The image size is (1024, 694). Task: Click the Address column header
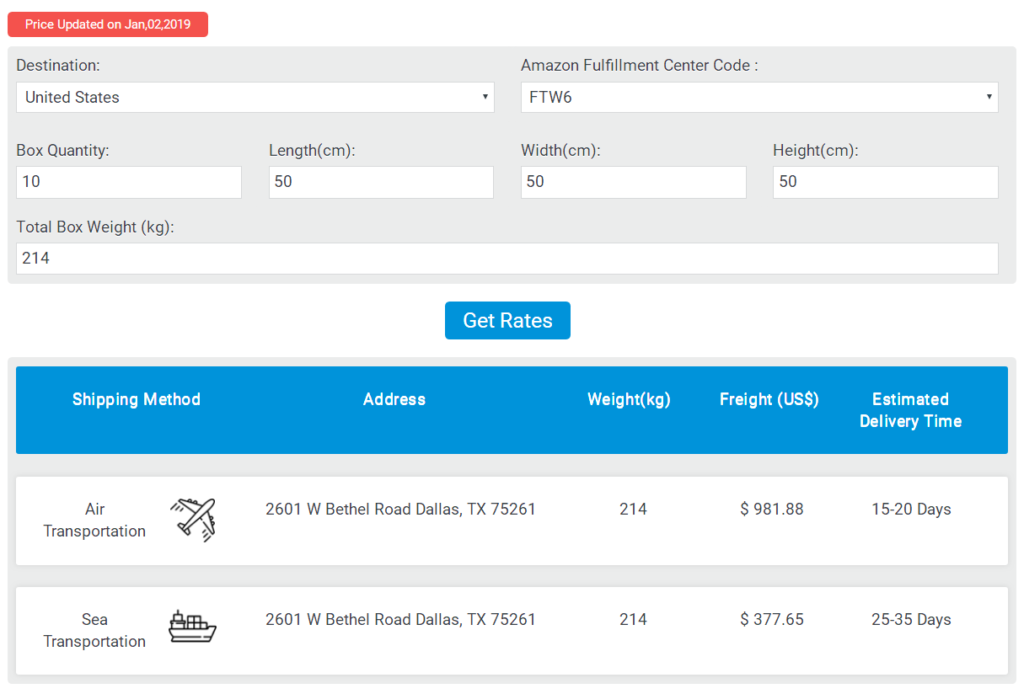coord(394,399)
